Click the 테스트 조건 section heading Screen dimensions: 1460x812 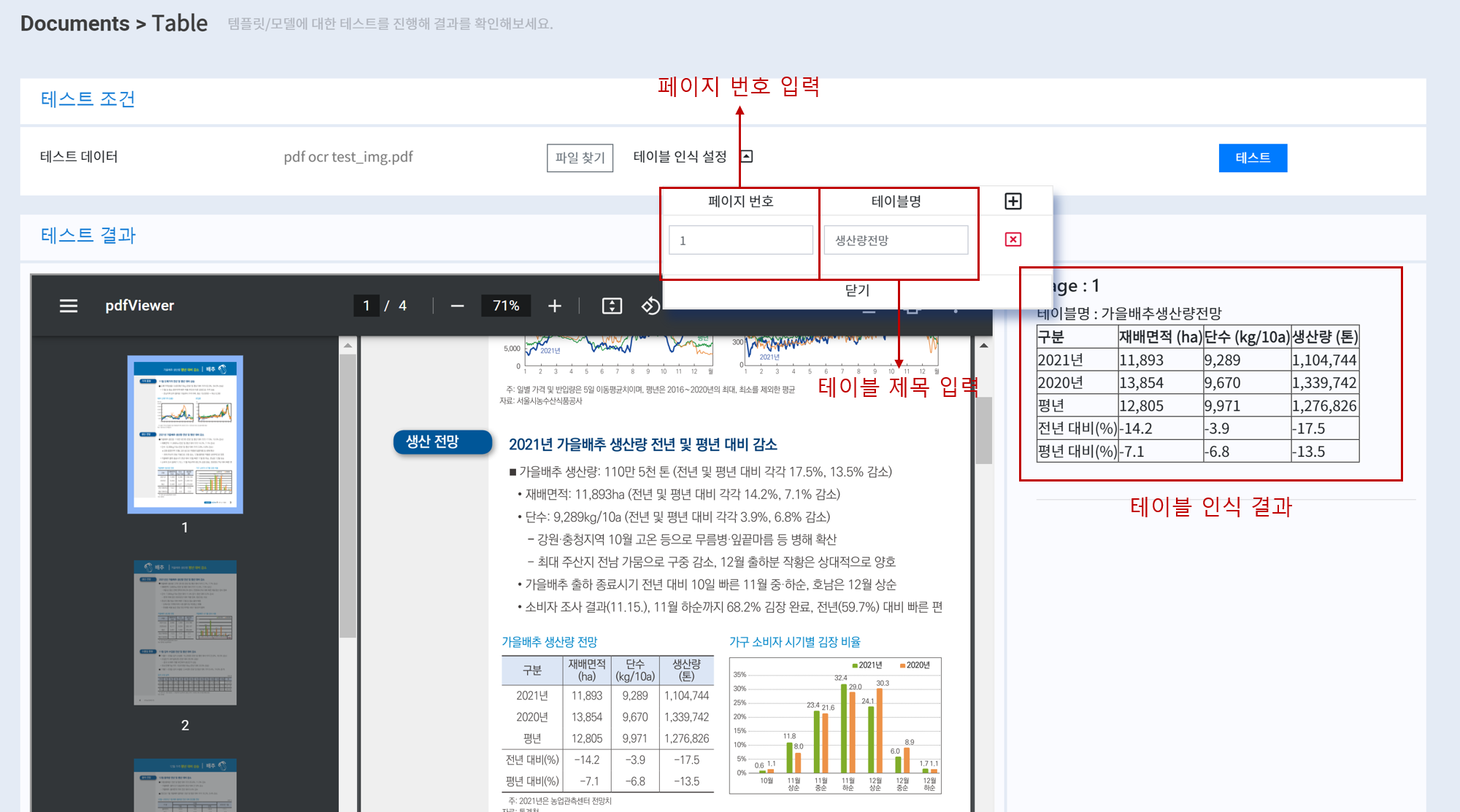click(88, 99)
